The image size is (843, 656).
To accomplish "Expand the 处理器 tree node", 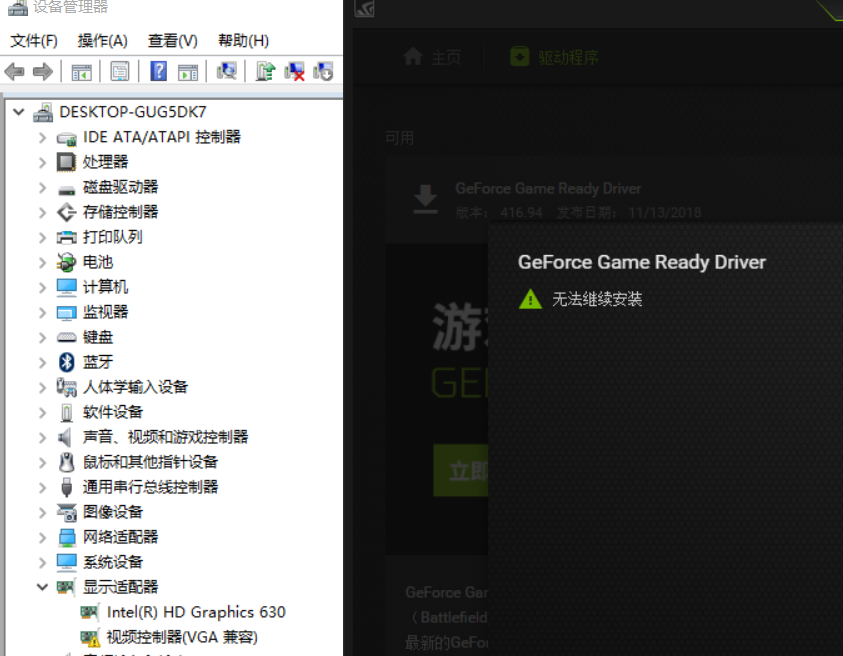I will click(41, 162).
